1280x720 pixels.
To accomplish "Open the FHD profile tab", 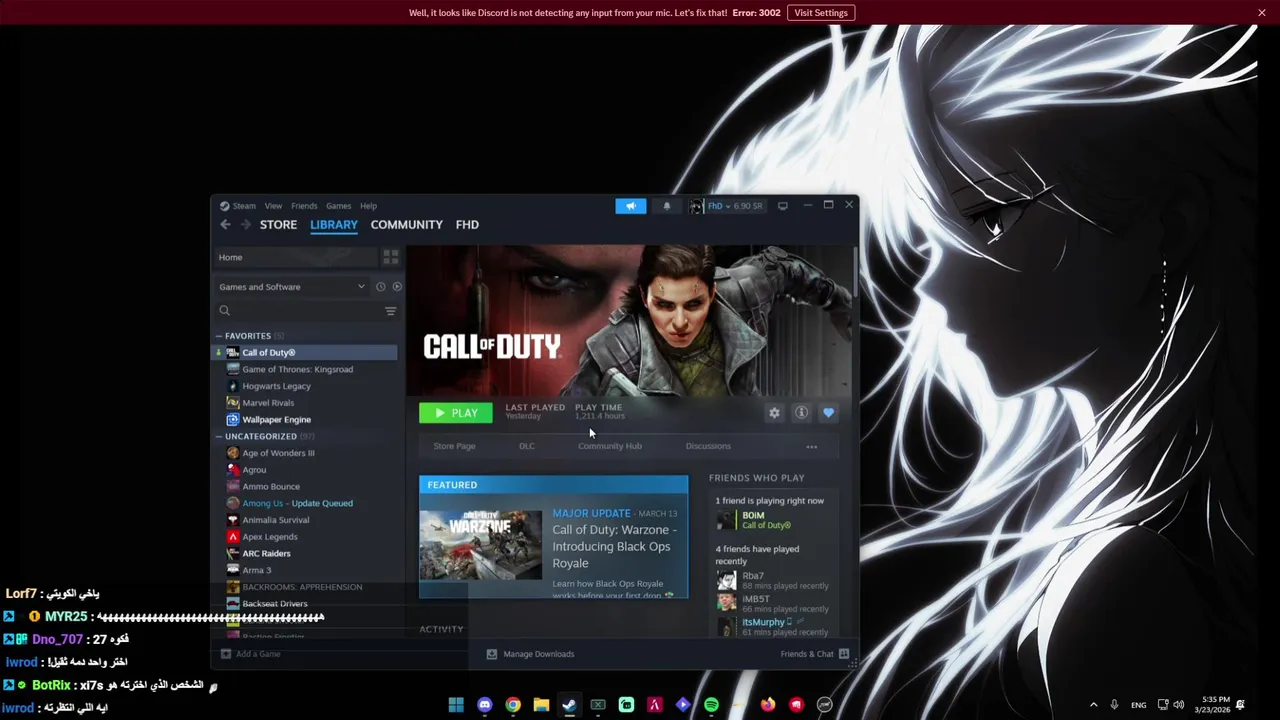I will [467, 225].
